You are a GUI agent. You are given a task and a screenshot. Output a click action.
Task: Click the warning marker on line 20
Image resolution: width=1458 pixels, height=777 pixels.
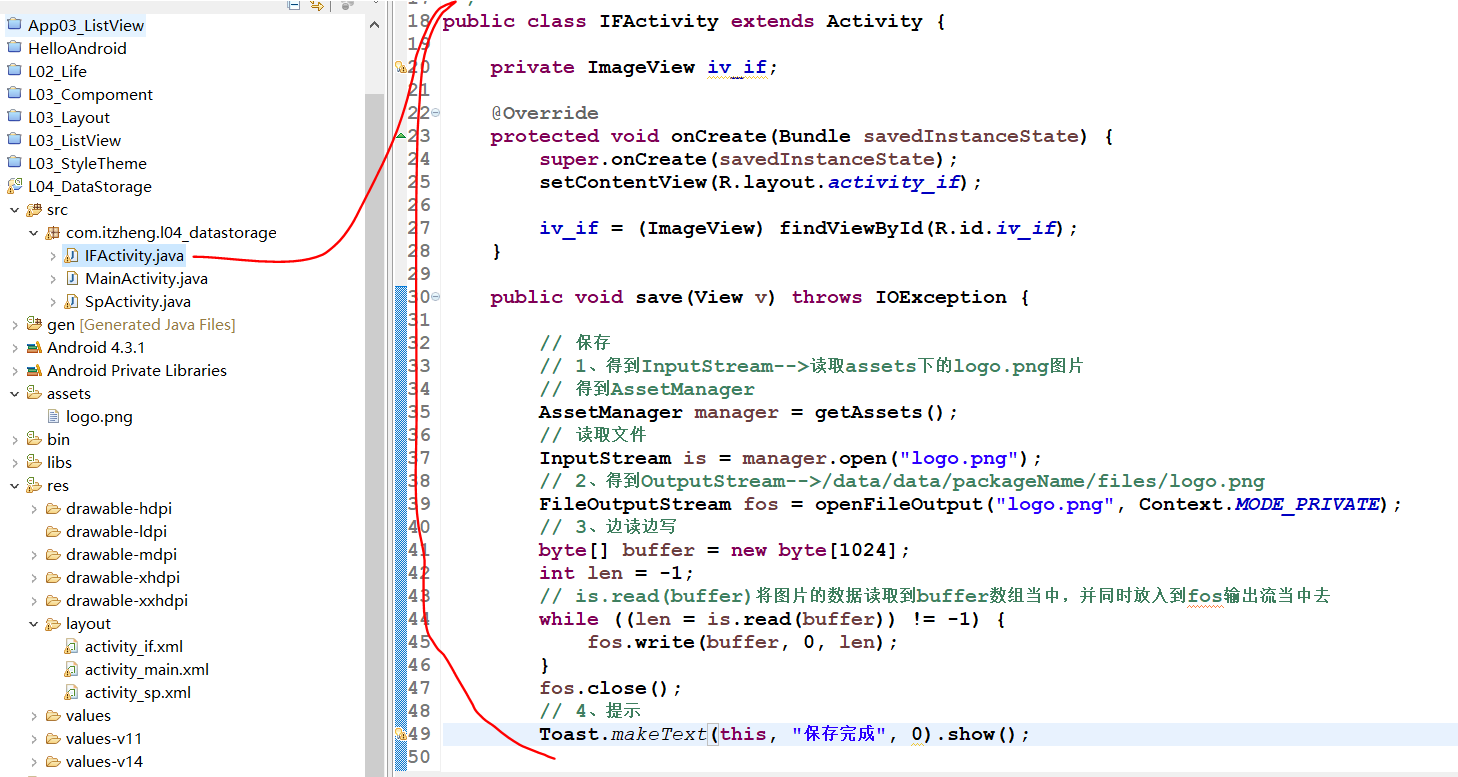[x=401, y=67]
